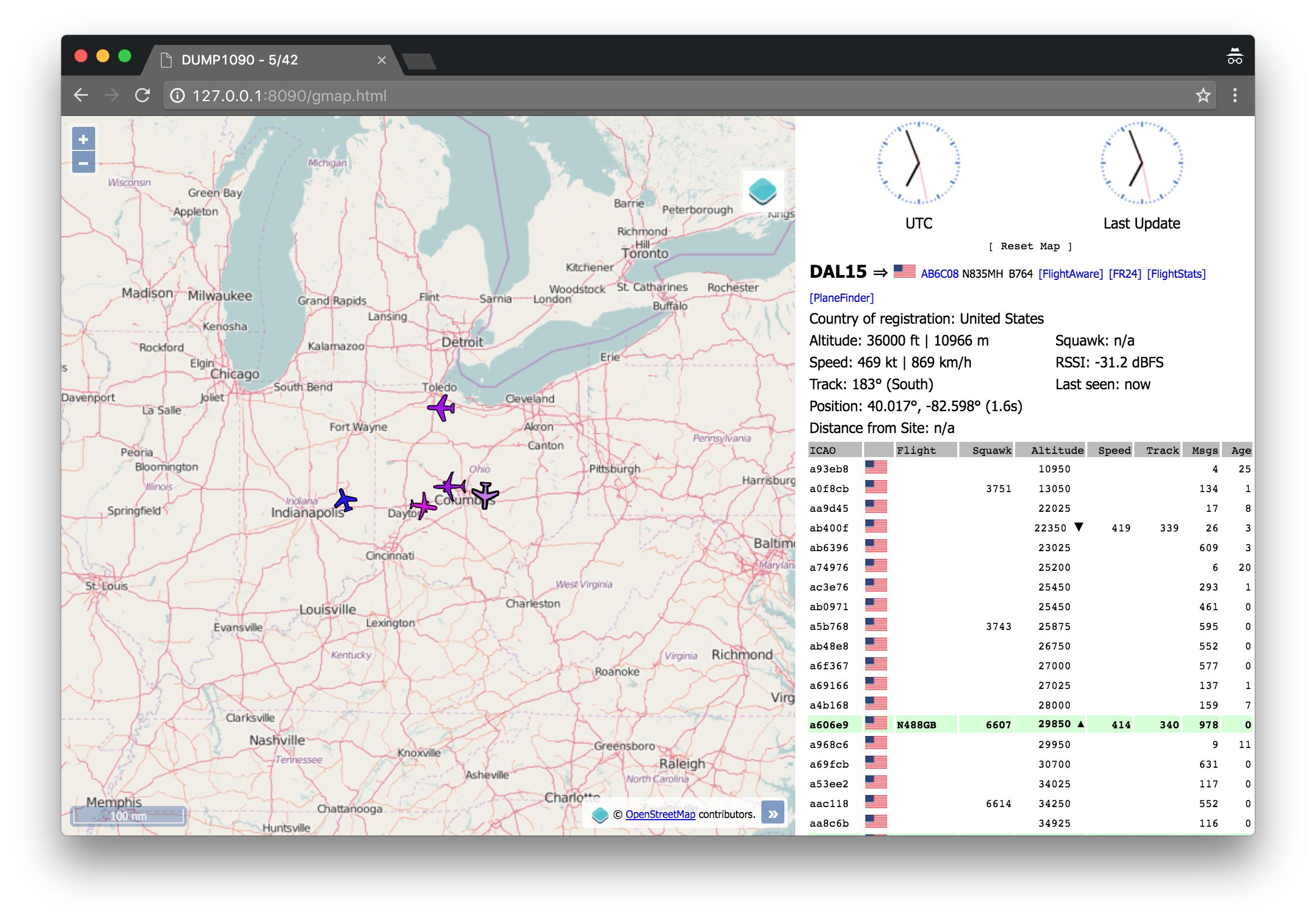Image resolution: width=1316 pixels, height=923 pixels.
Task: Sort table by Altitude column header
Action: 1056,451
